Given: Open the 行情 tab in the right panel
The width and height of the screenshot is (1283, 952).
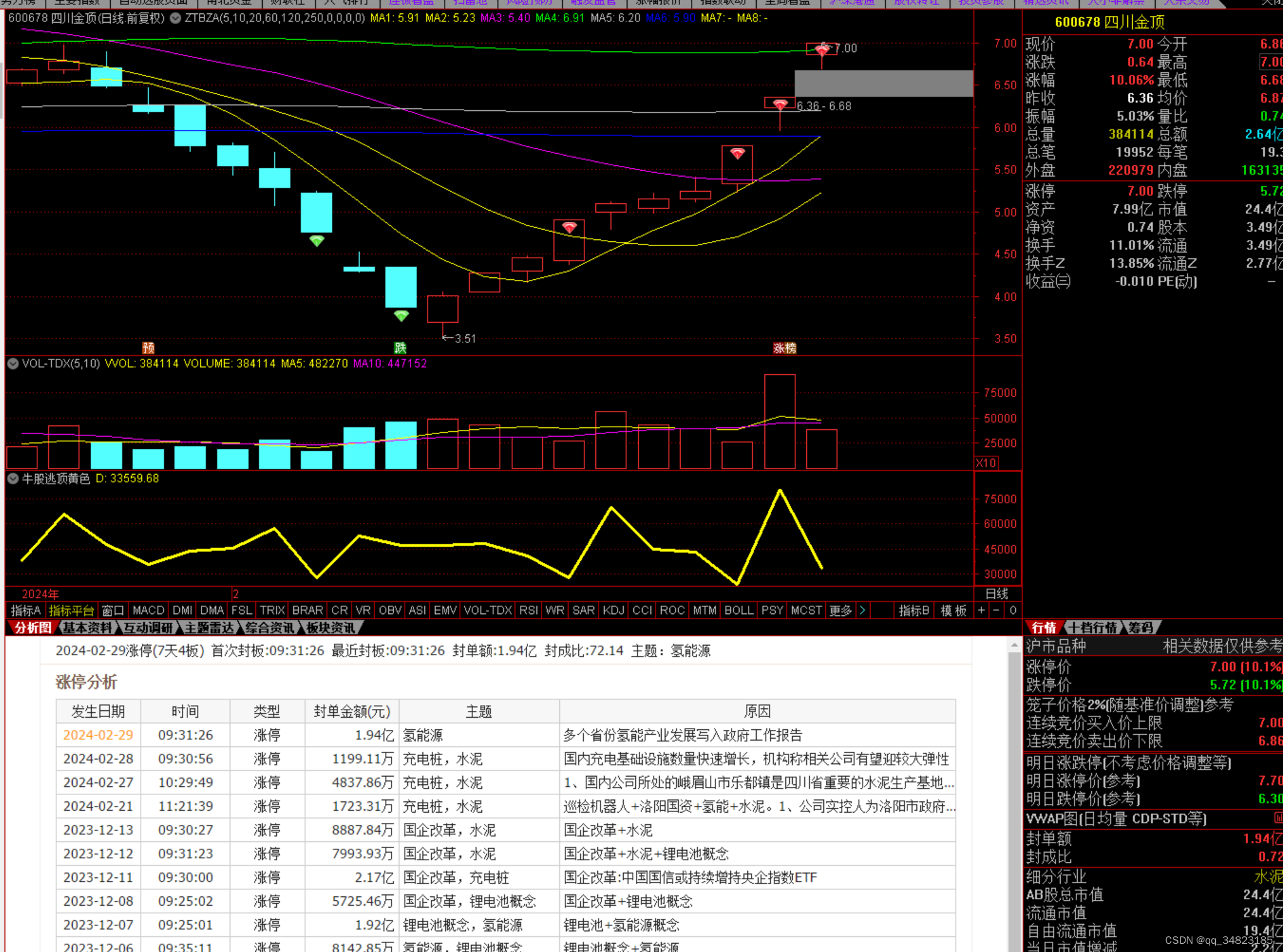Looking at the screenshot, I should click(x=1044, y=627).
